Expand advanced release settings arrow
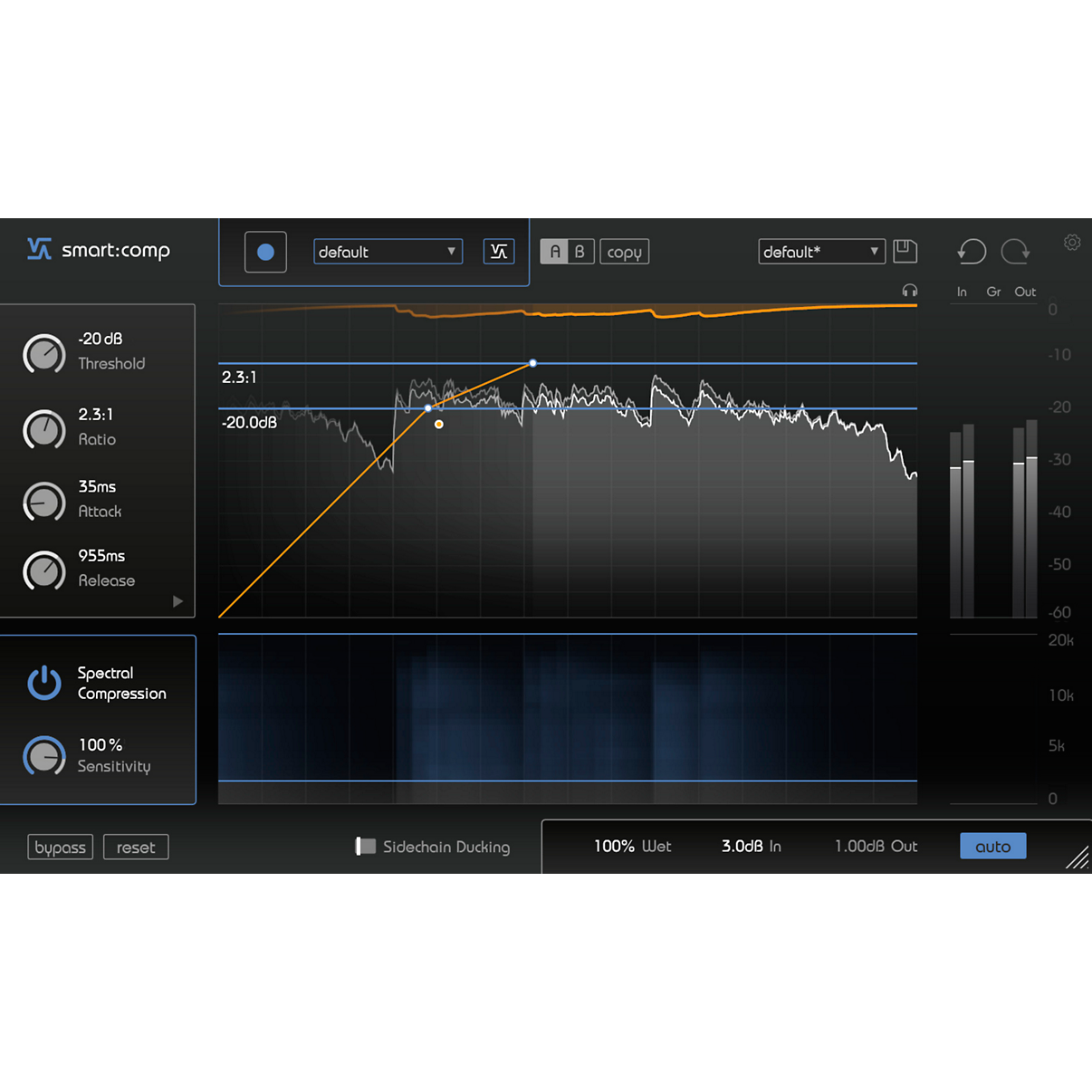The width and height of the screenshot is (1092, 1092). pos(177,601)
